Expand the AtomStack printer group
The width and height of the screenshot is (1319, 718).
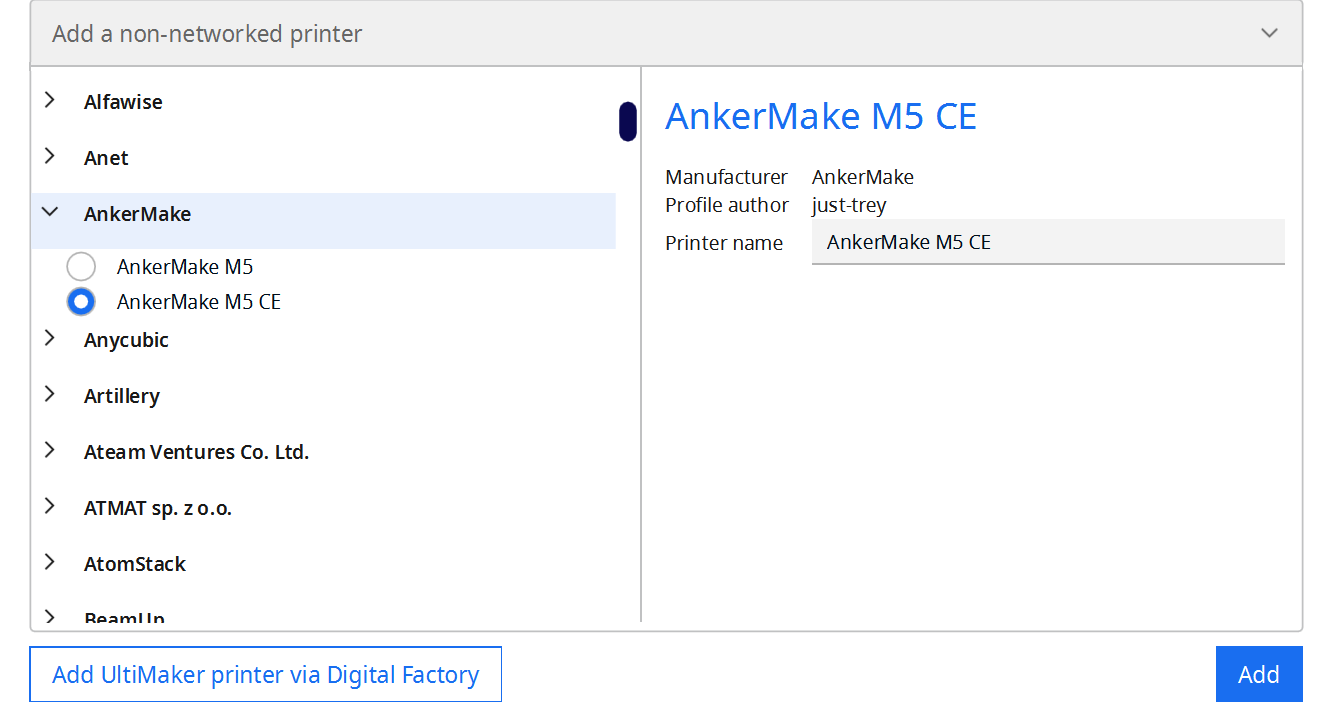49,561
